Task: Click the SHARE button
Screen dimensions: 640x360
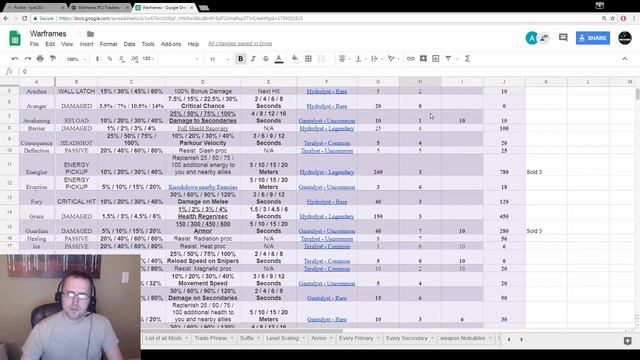Action: [593, 38]
